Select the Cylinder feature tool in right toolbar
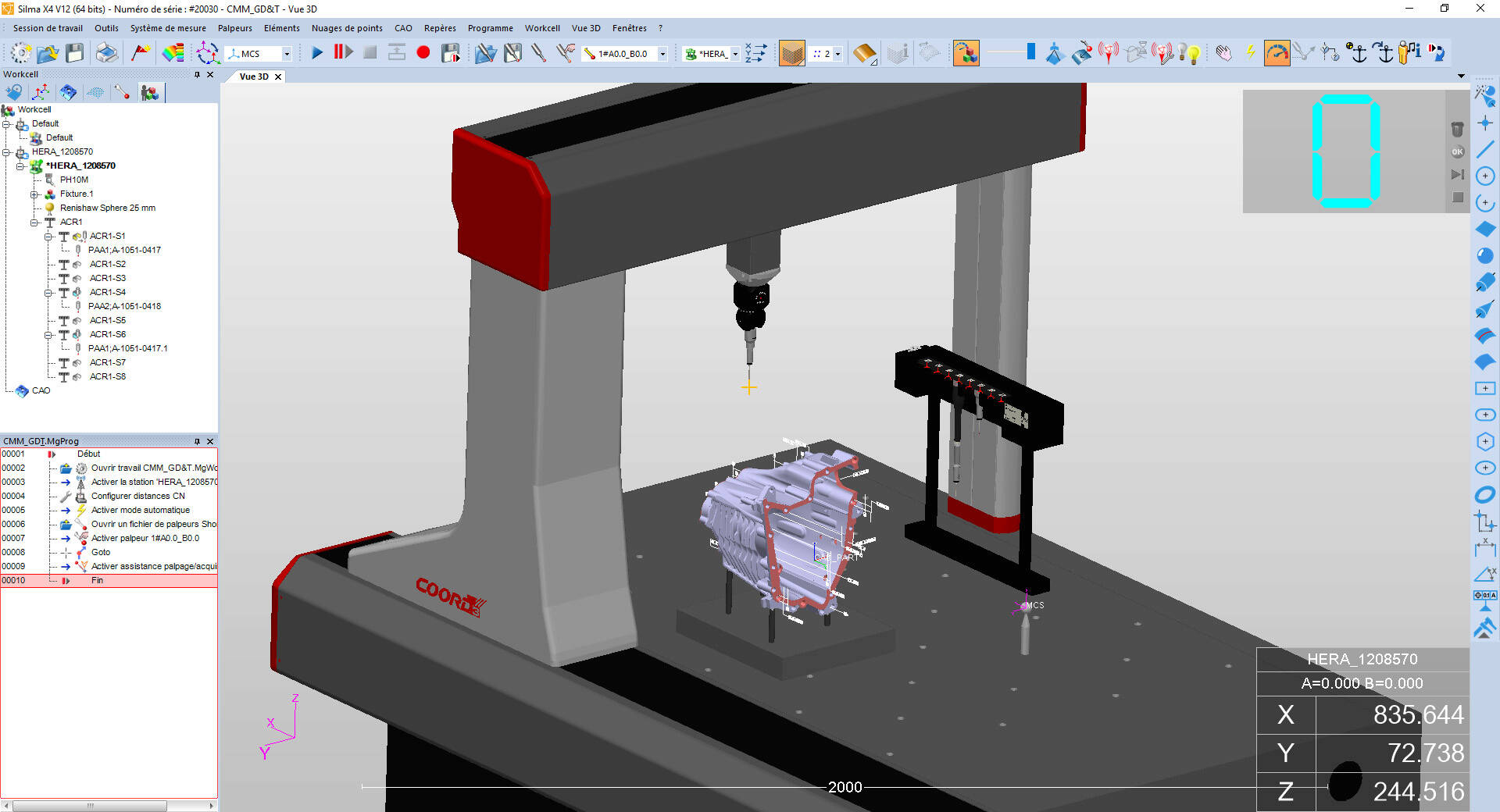1500x812 pixels. click(x=1485, y=282)
